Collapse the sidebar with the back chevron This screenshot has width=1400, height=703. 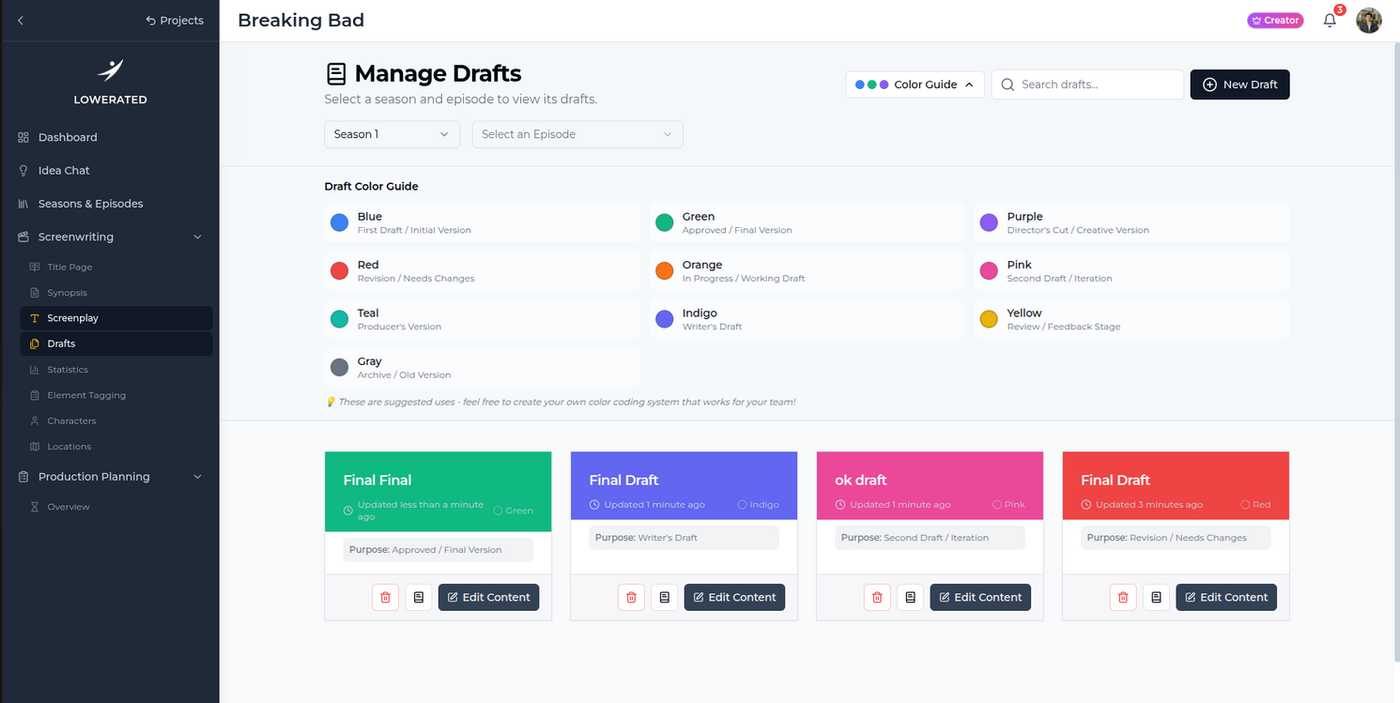(21, 20)
